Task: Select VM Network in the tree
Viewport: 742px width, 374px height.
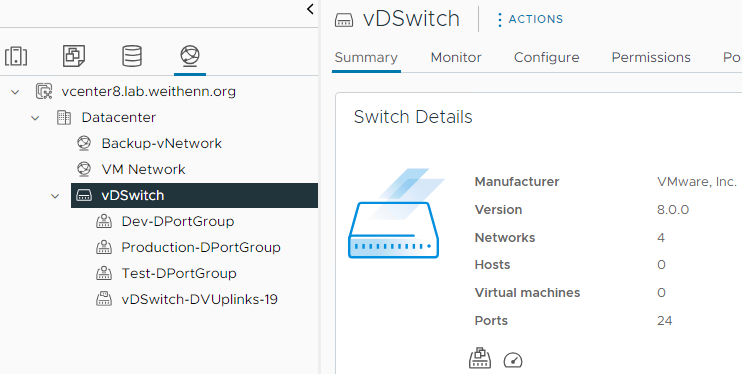Action: point(143,169)
